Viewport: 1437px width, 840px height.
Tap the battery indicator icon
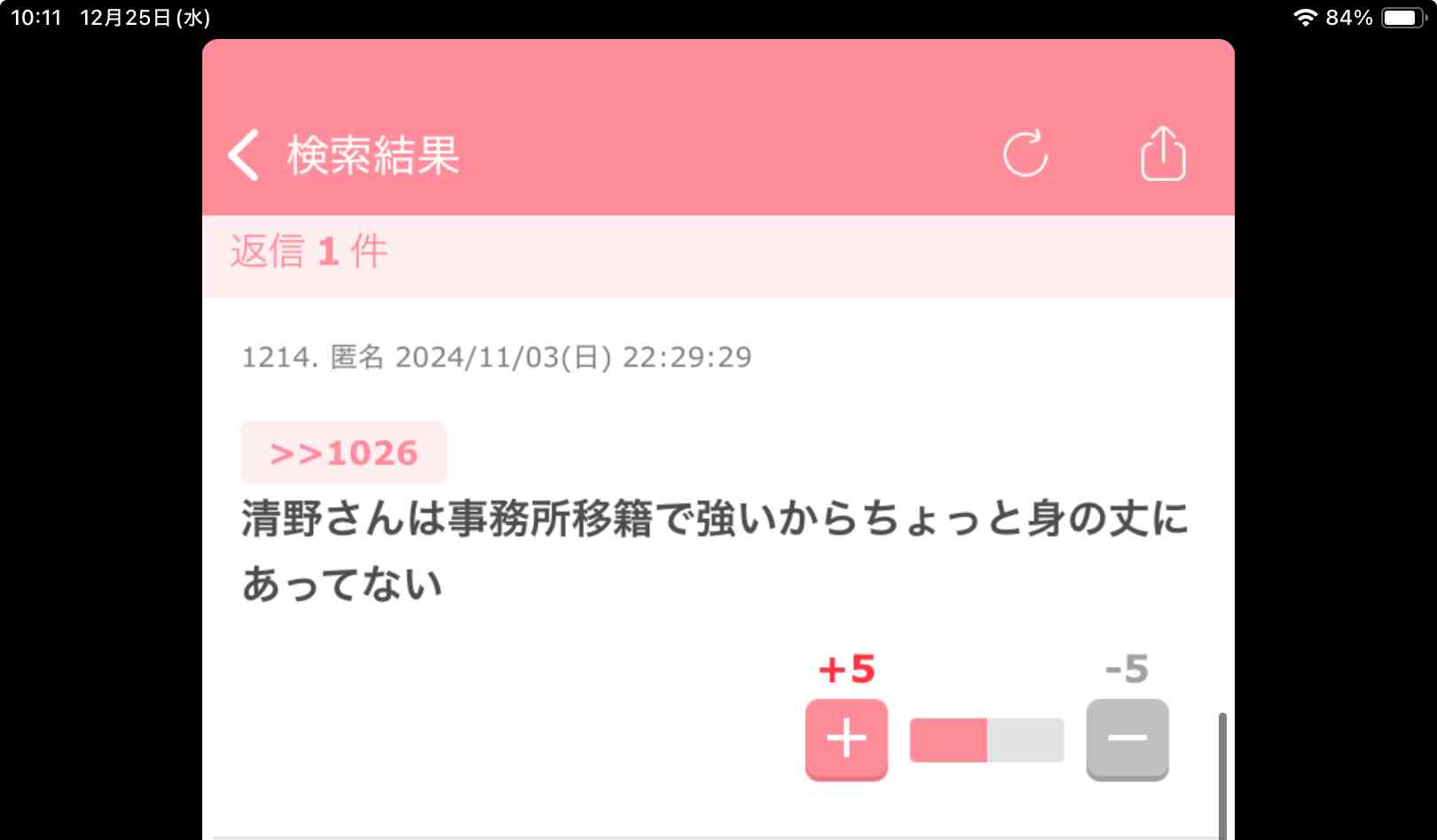click(x=1404, y=18)
